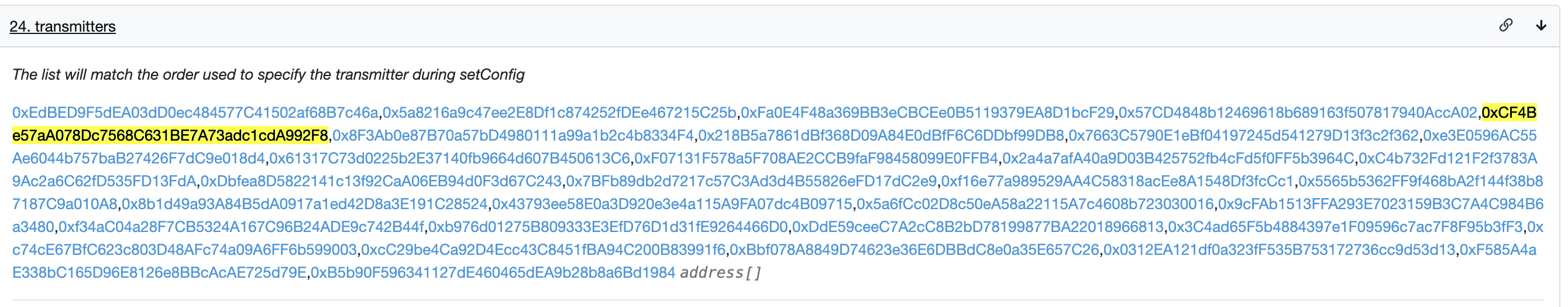Open address link 0x8F3Ab0e8

pos(513,136)
